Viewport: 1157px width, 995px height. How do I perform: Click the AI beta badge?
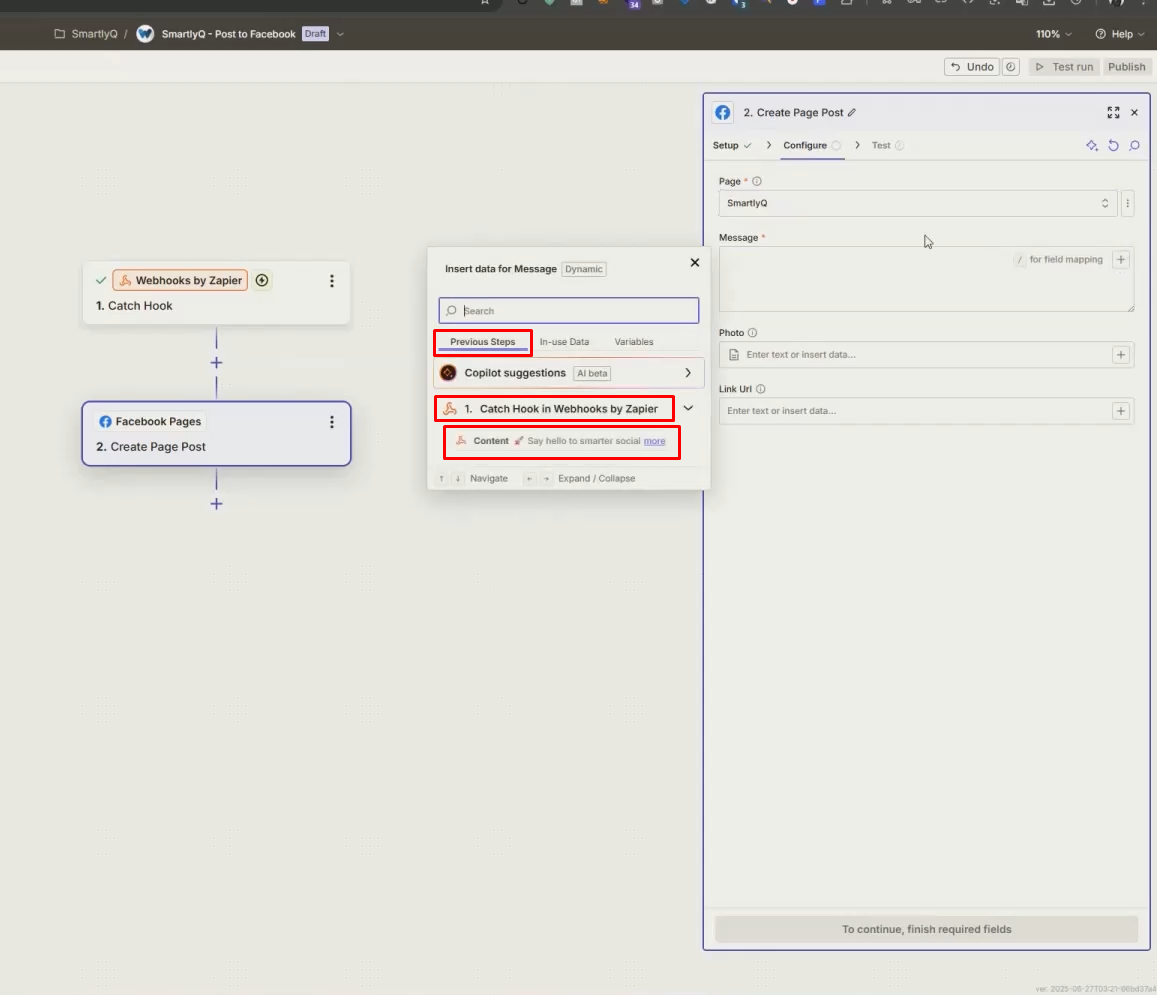click(x=592, y=373)
